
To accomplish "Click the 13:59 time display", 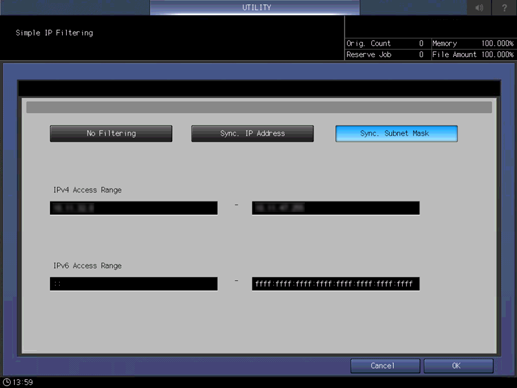I will pos(23,382).
